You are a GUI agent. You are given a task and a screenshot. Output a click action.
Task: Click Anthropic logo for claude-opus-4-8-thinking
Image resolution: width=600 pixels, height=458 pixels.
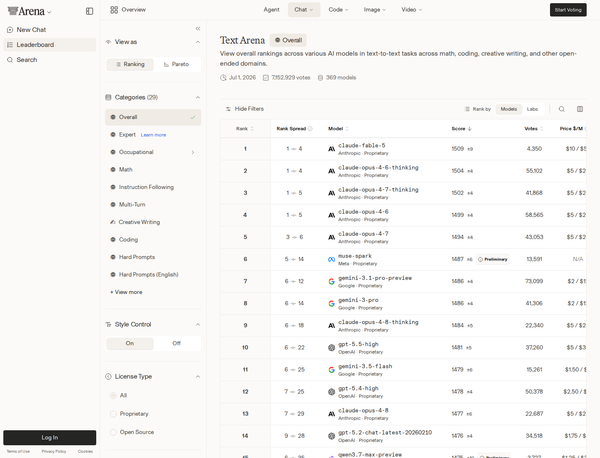click(331, 326)
